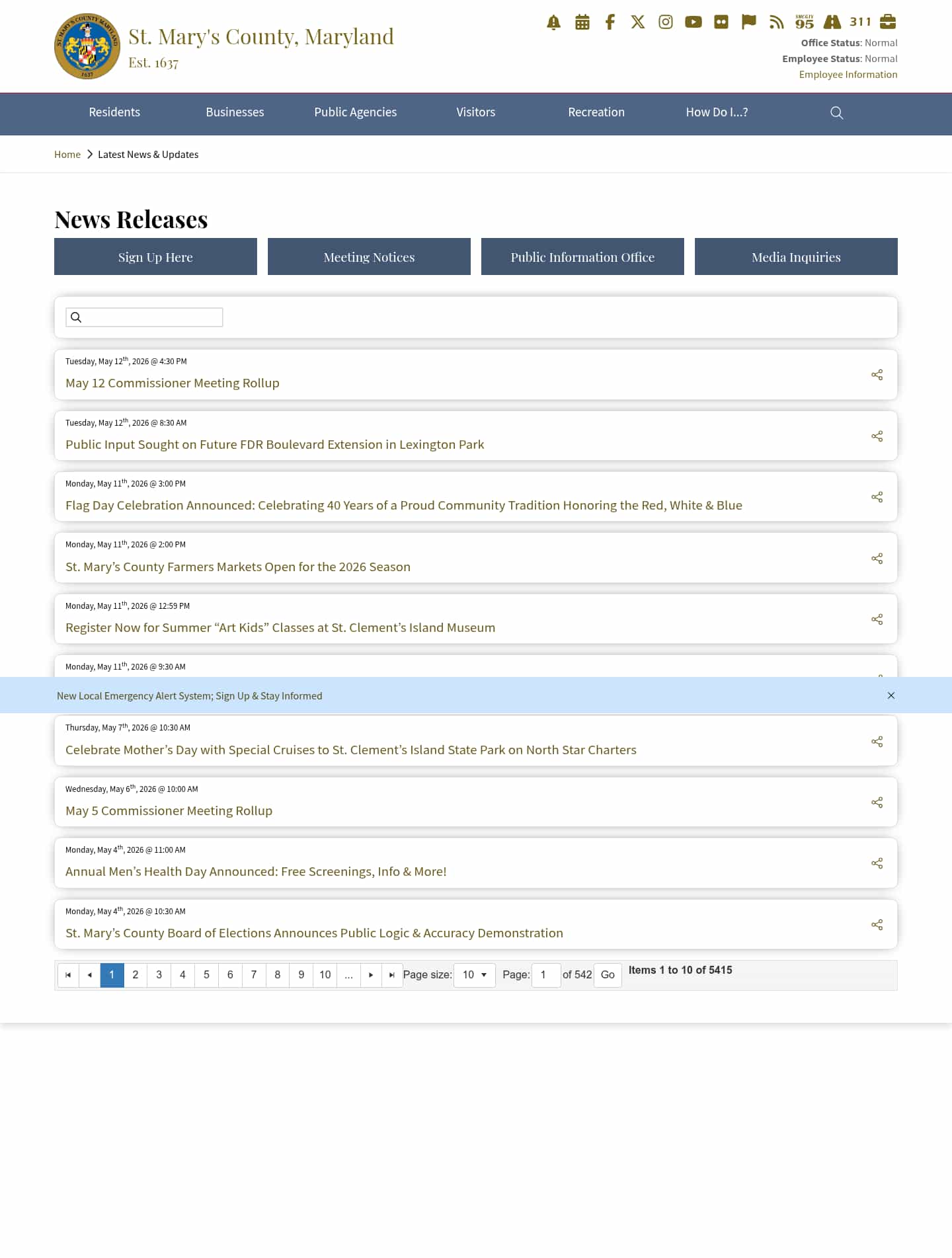Image resolution: width=952 pixels, height=1258 pixels.
Task: Click the road icon in header
Action: coord(832,22)
